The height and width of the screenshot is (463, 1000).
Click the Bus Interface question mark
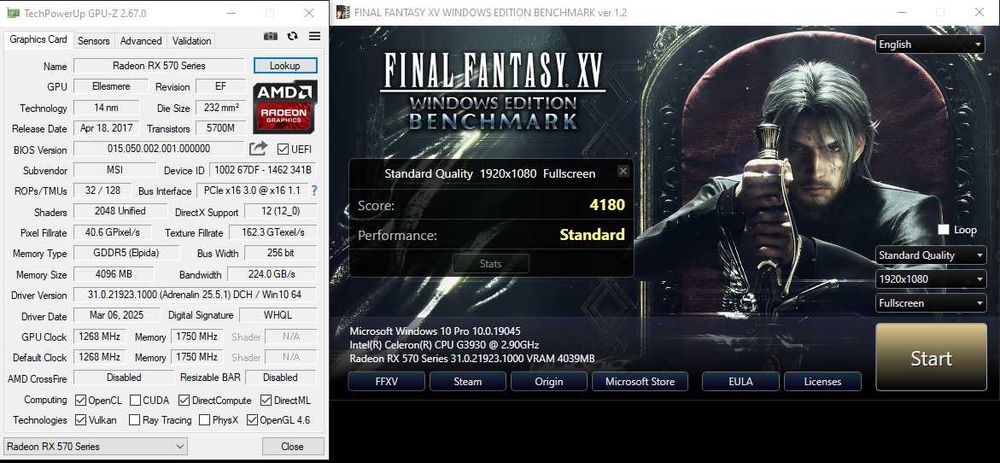point(314,190)
